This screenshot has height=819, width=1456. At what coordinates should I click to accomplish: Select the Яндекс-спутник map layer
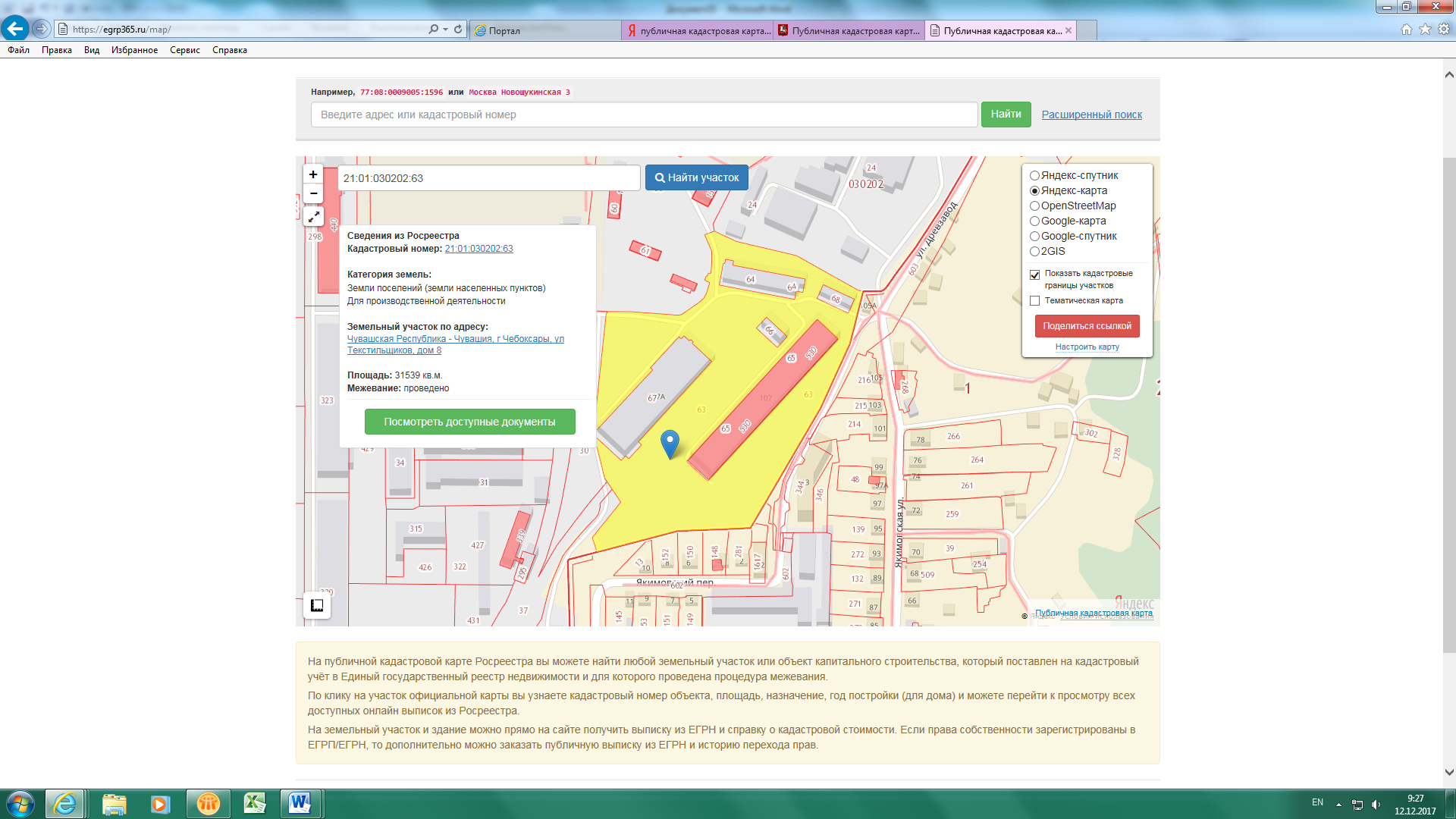[1034, 175]
